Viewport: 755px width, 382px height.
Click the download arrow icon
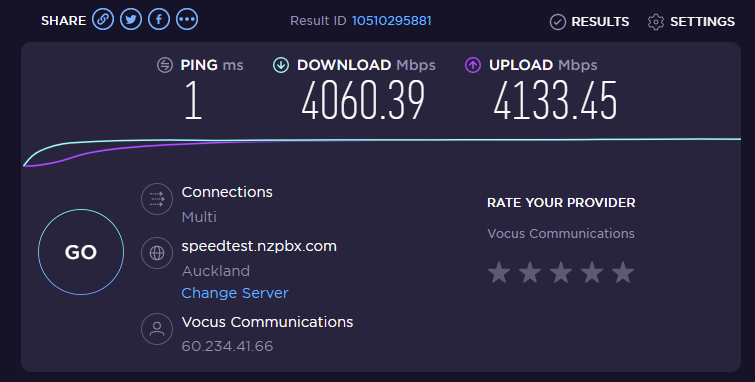281,65
